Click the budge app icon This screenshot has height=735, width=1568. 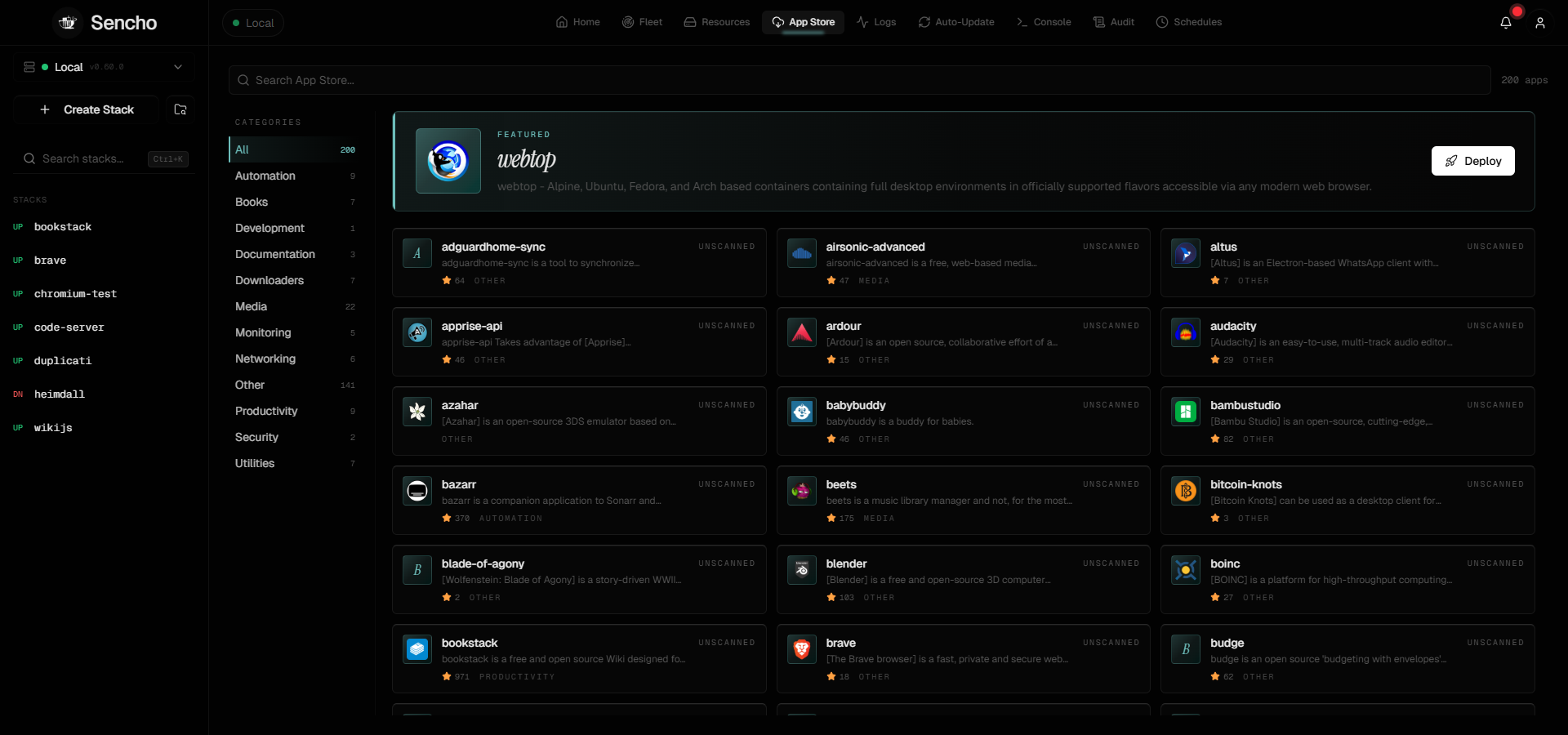point(1186,649)
